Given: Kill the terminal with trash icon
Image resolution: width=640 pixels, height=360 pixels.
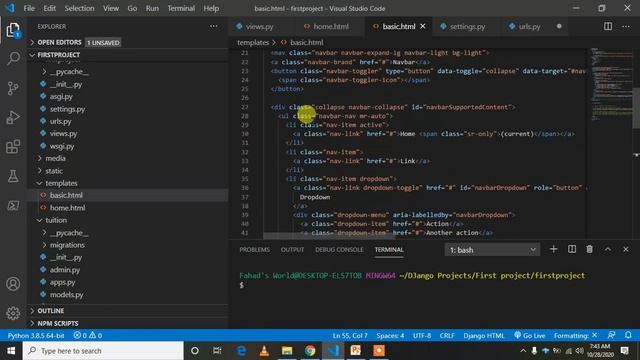Looking at the screenshot, I should (589, 249).
